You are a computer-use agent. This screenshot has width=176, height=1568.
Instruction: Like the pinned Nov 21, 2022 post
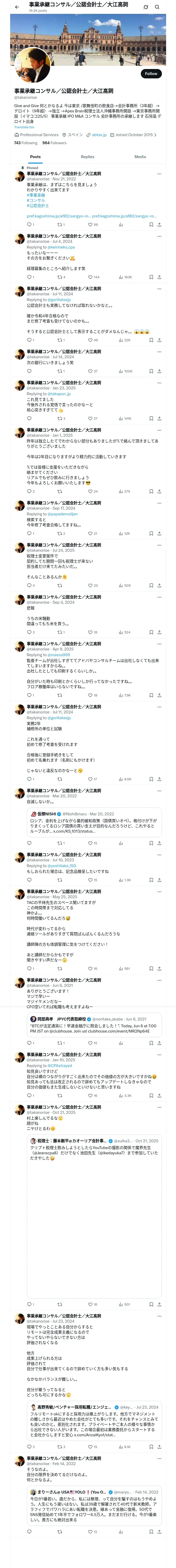90,224
